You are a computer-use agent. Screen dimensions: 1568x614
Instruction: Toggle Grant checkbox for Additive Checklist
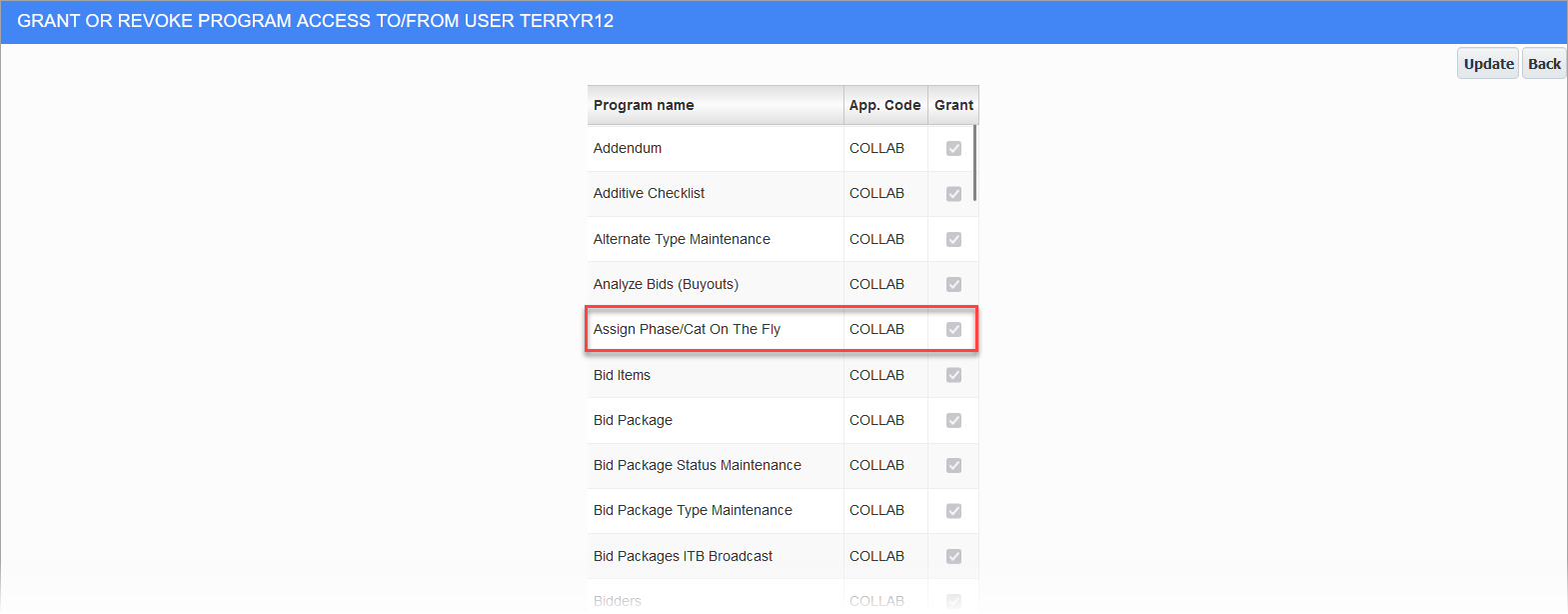[953, 194]
